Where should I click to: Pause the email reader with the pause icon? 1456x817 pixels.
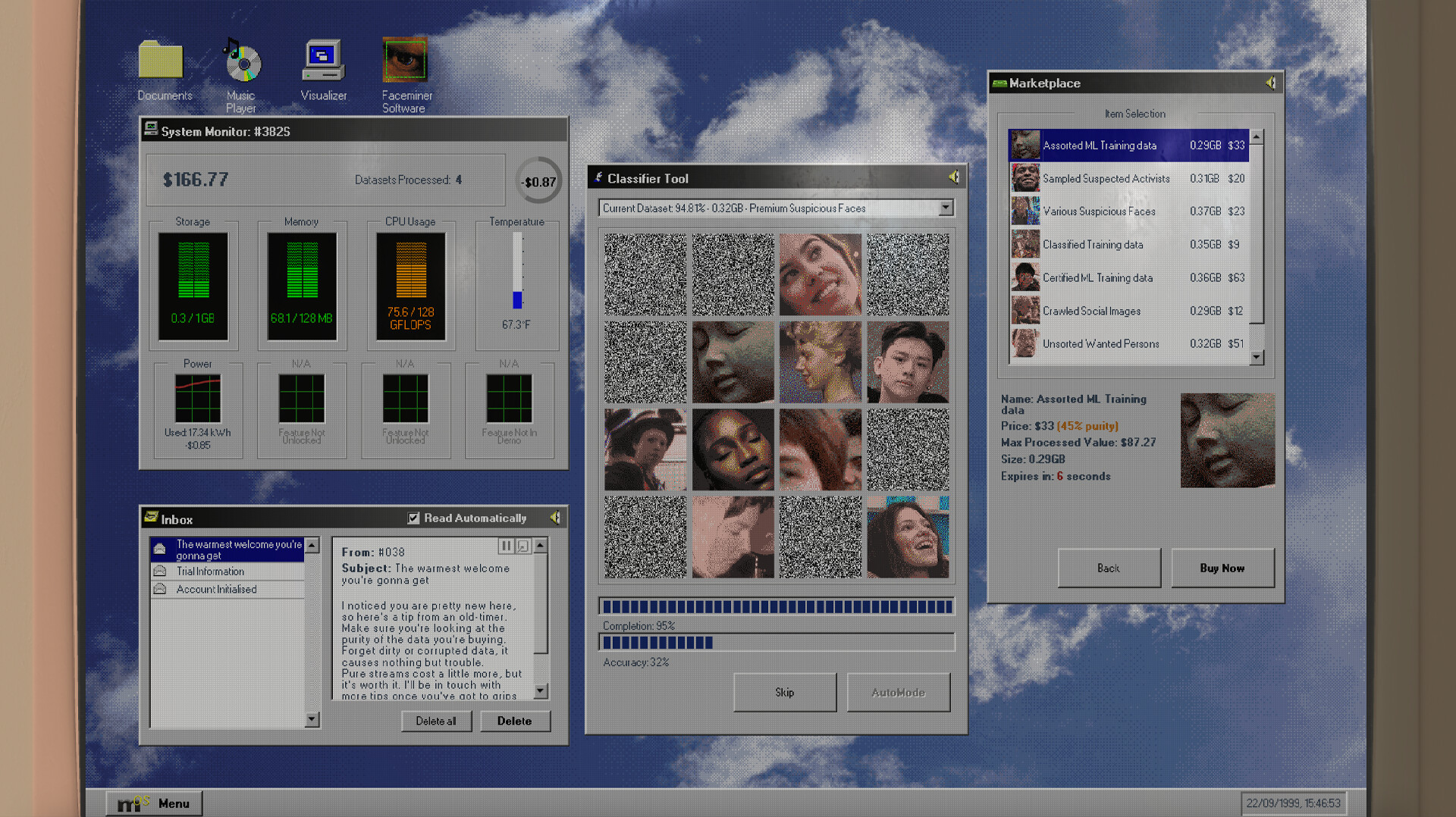[x=506, y=545]
